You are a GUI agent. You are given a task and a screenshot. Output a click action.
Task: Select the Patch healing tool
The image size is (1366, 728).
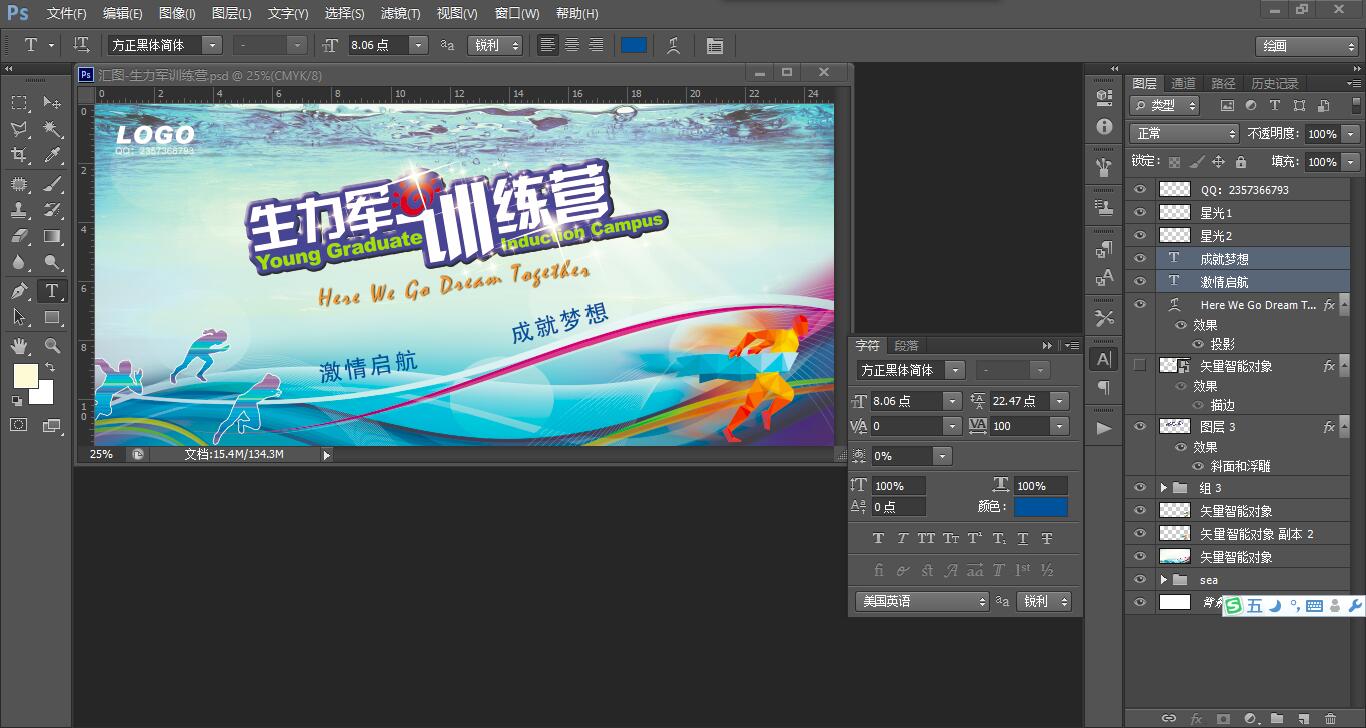pos(19,183)
